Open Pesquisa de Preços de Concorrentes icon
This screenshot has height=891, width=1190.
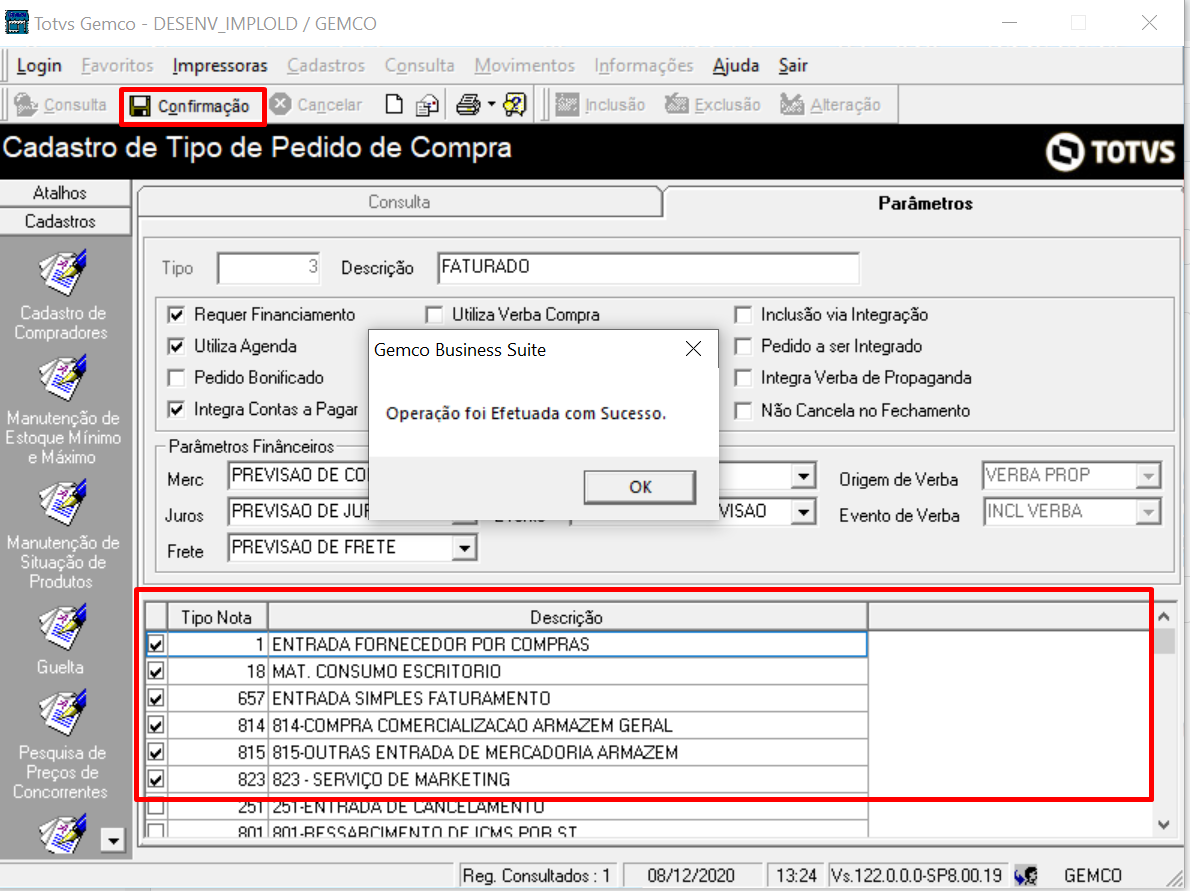click(62, 713)
